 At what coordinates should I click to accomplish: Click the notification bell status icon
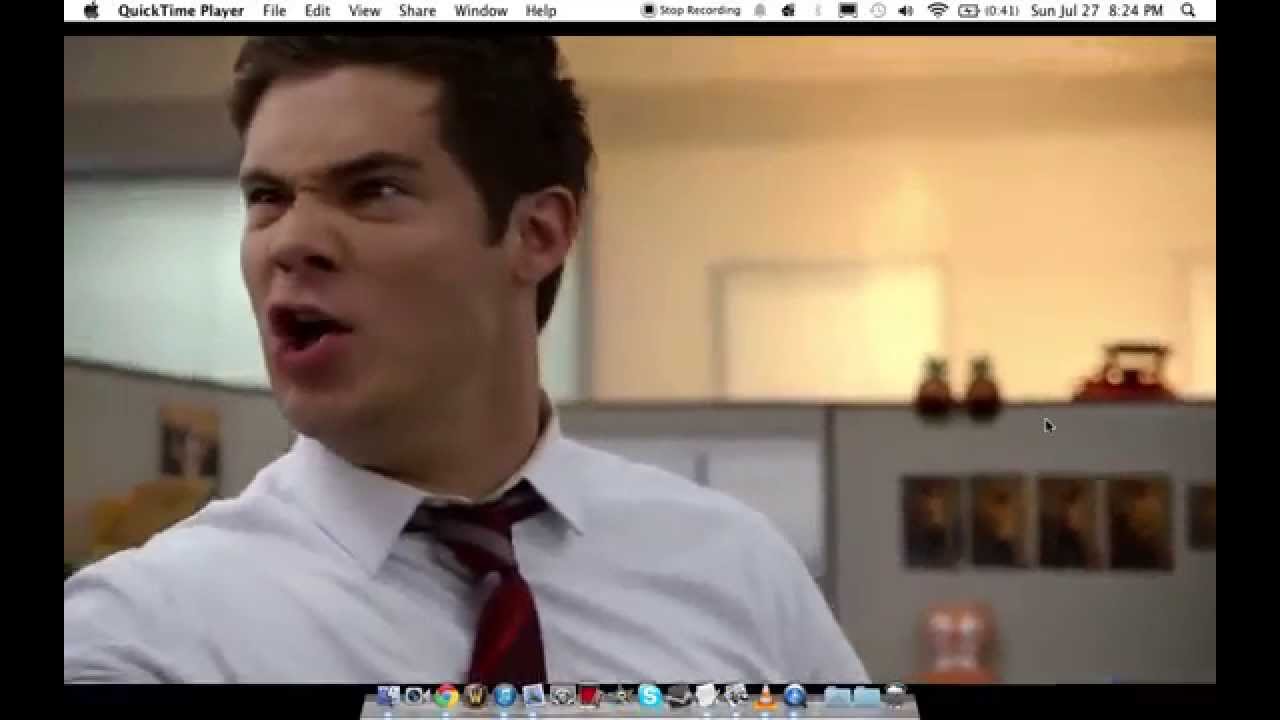click(760, 10)
